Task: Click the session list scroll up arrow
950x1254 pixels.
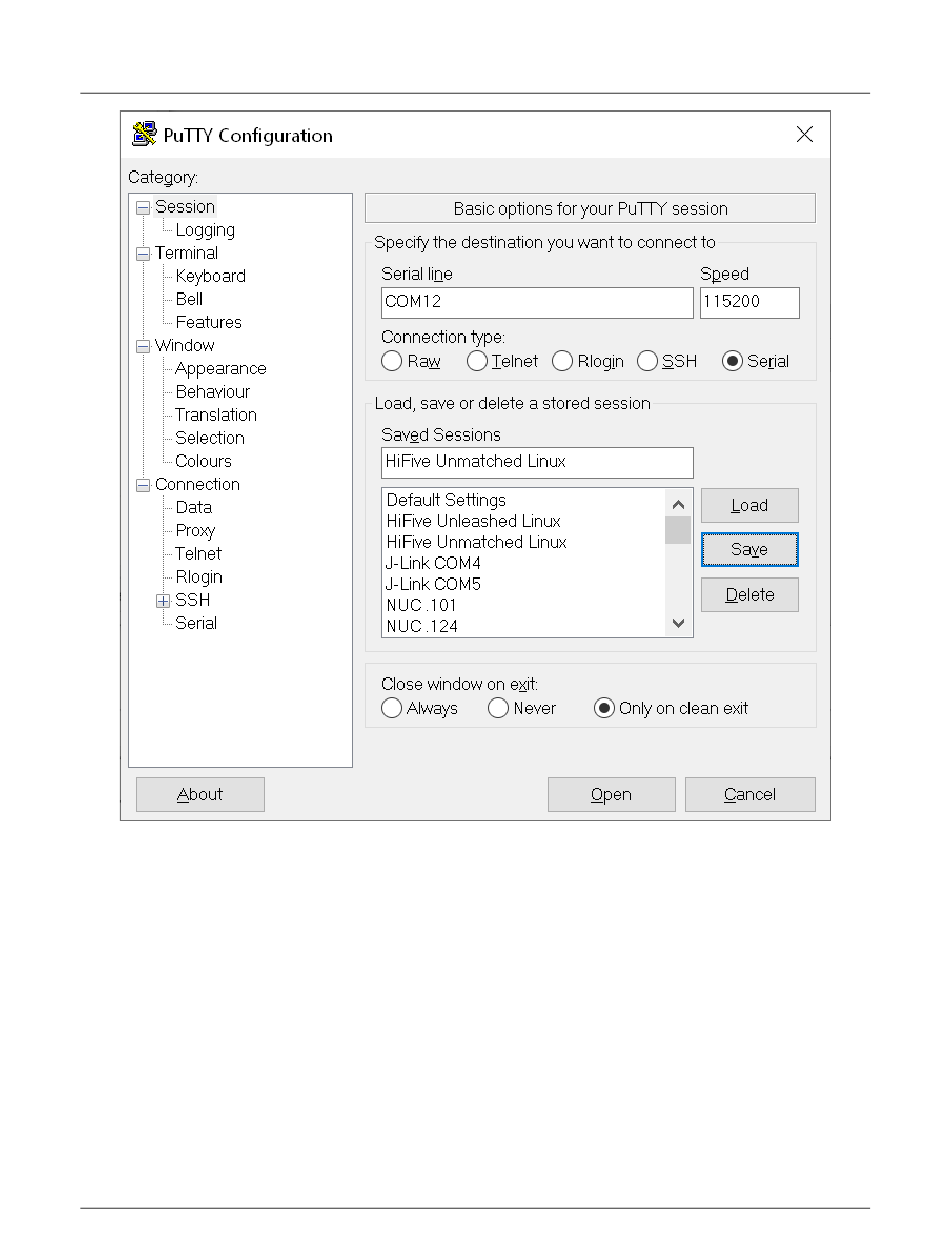Action: [x=678, y=504]
